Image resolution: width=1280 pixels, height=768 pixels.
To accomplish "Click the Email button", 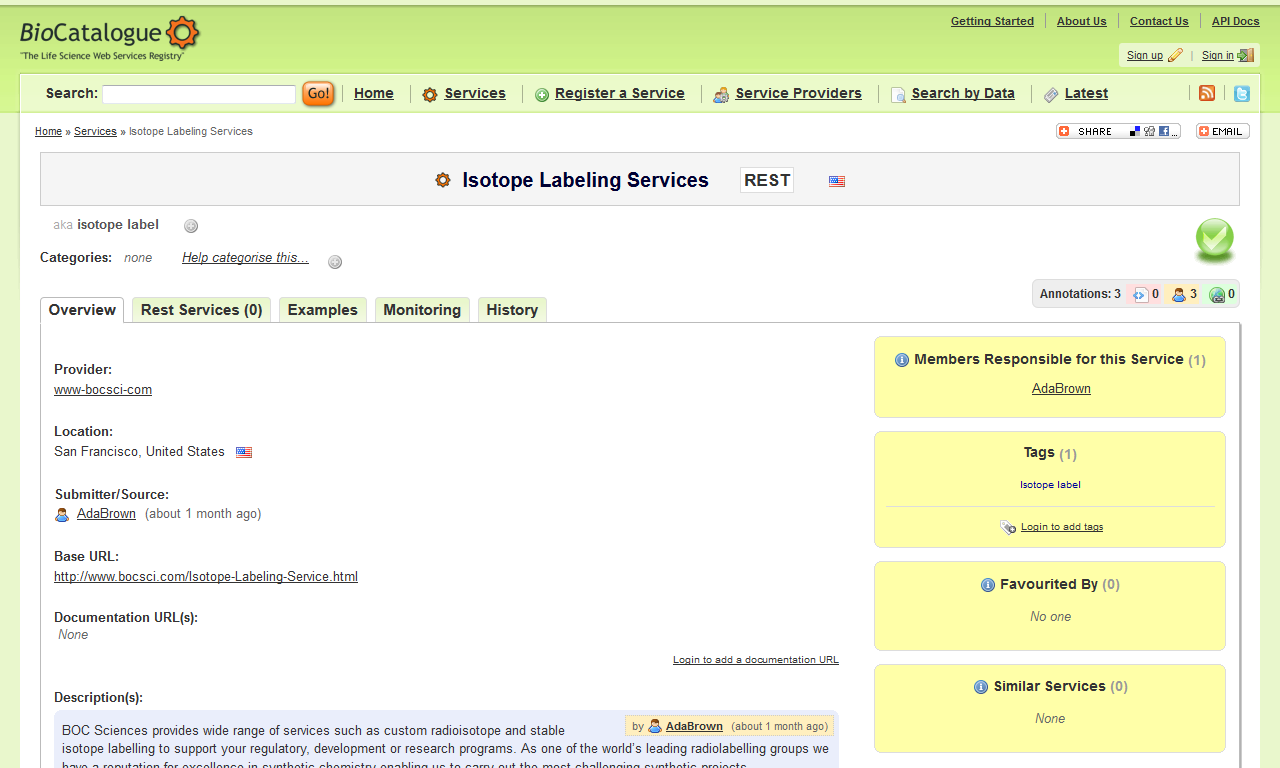I will coord(1223,131).
